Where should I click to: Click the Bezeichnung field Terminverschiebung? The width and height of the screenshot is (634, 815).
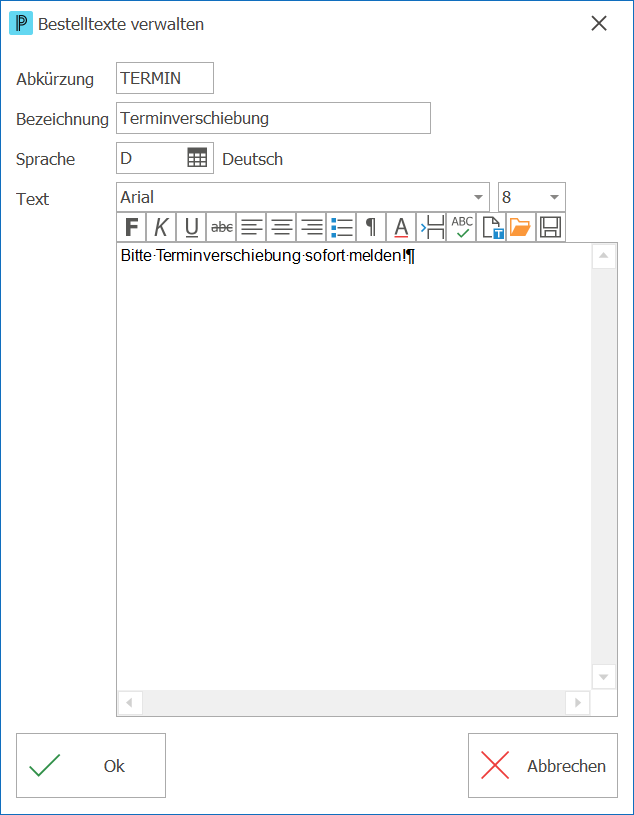(273, 118)
